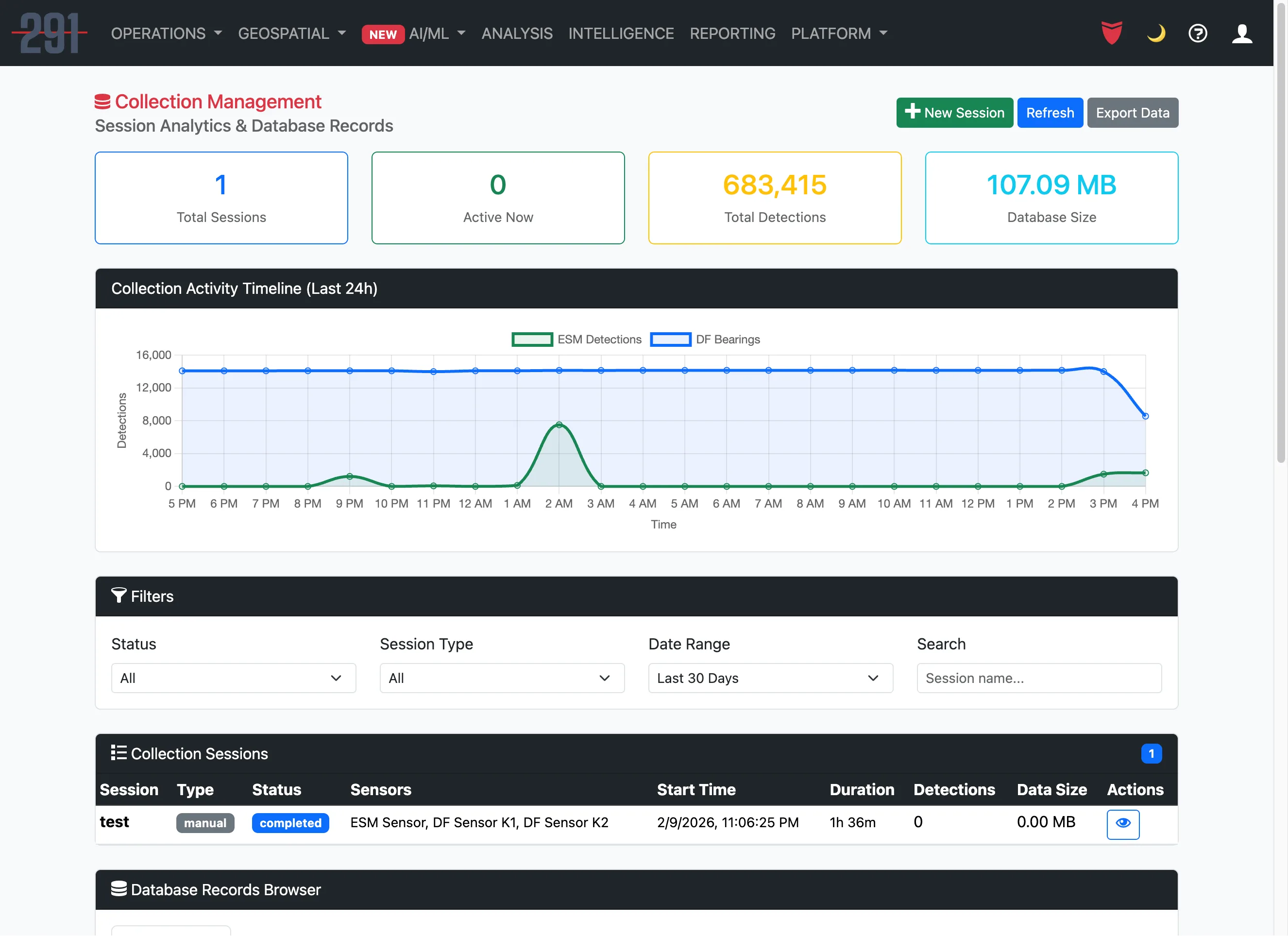Click the Export Data button
1288x936 pixels.
tap(1133, 113)
